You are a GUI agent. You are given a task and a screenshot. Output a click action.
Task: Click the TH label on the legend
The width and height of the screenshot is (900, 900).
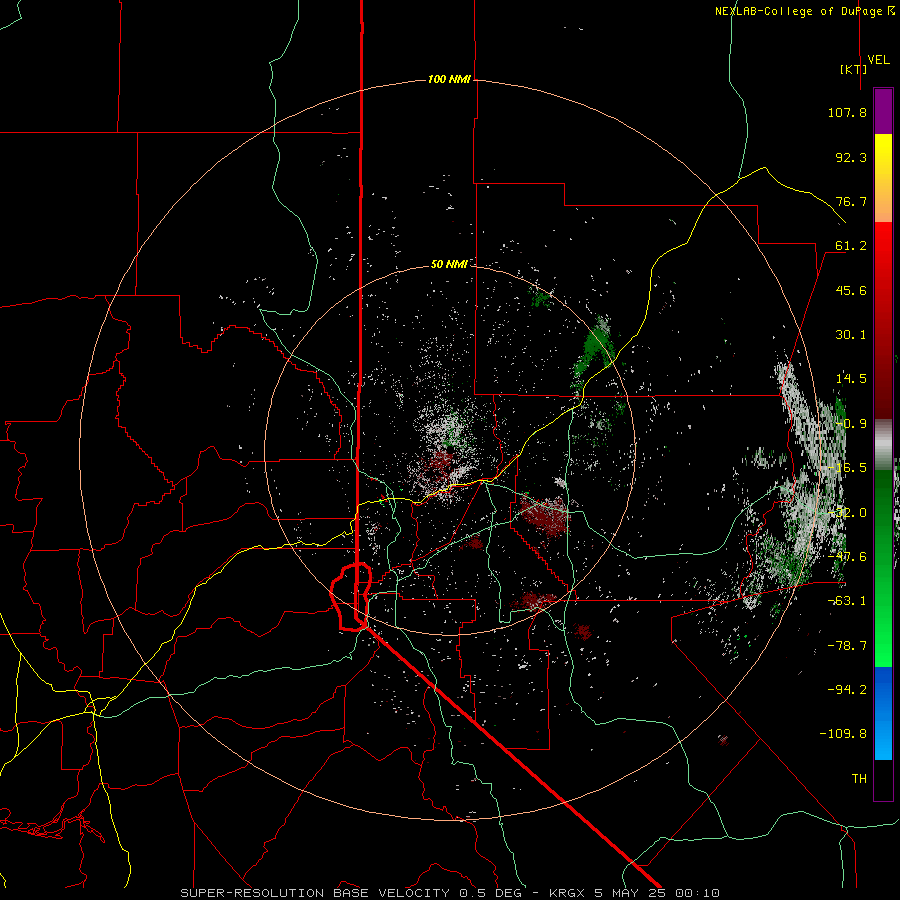pyautogui.click(x=859, y=779)
